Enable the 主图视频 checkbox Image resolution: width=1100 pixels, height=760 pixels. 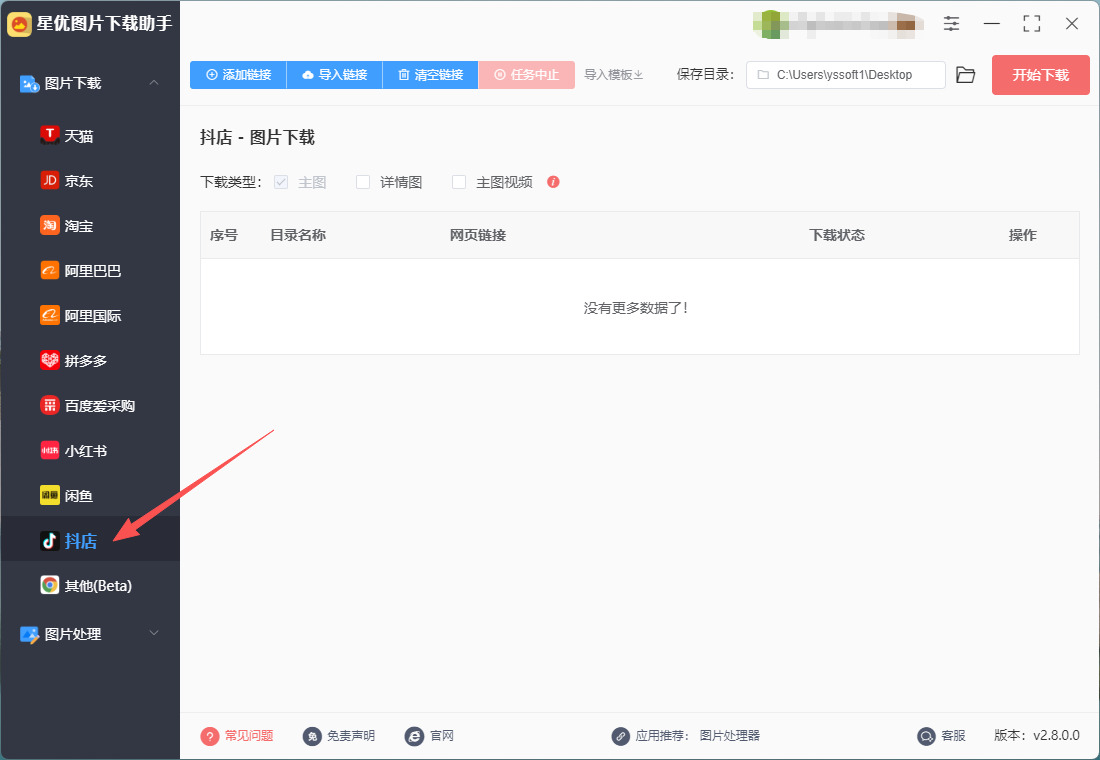point(459,182)
